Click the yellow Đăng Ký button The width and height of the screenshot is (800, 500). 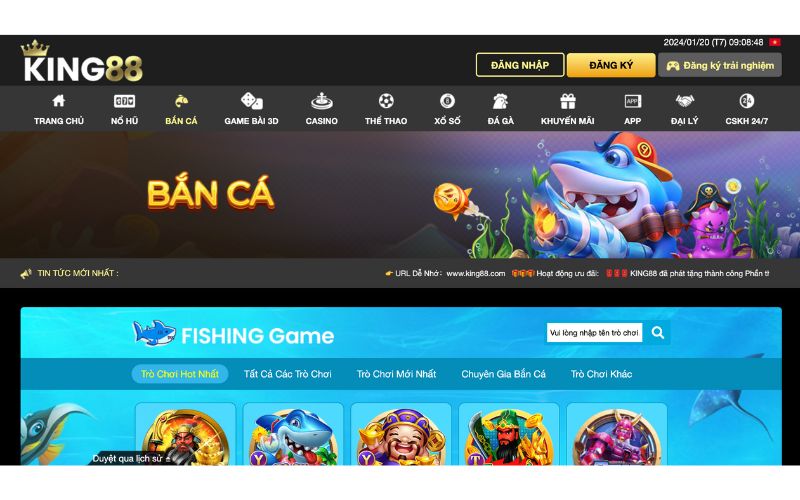[611, 65]
